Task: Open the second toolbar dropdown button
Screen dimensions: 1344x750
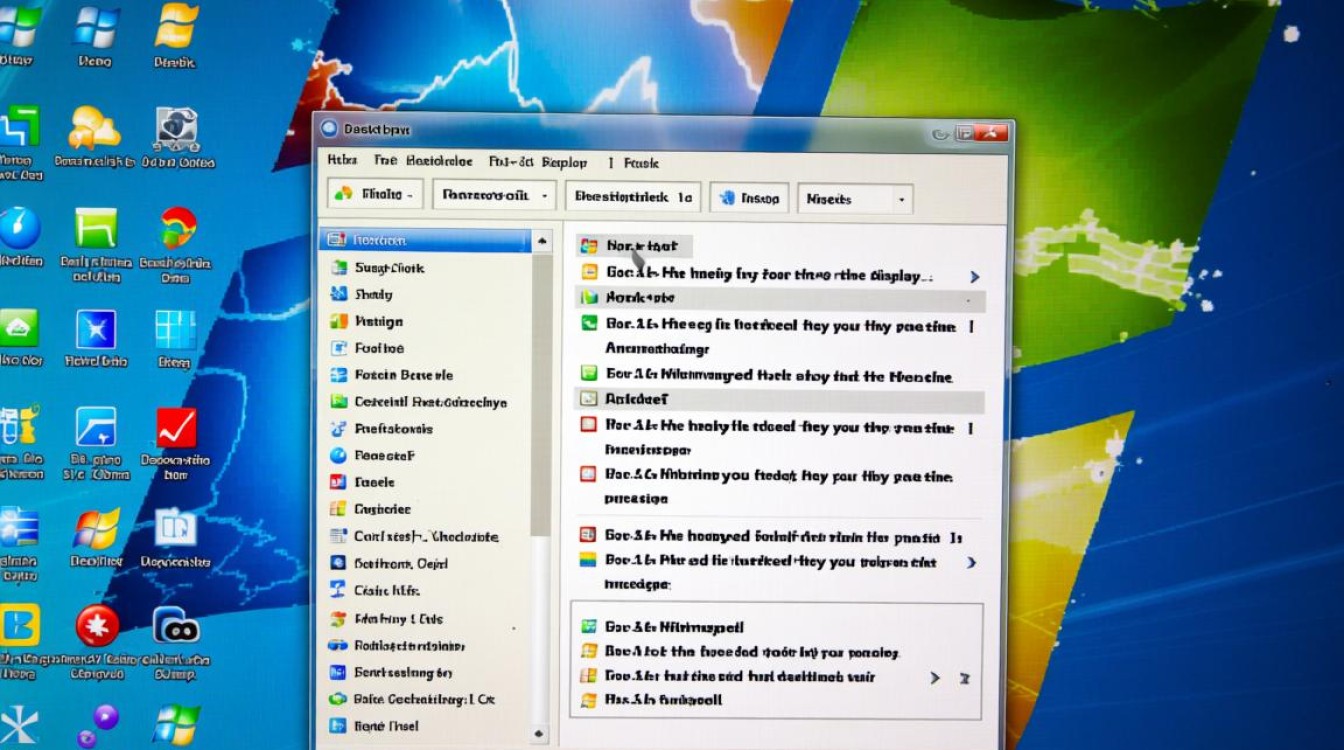Action: [x=493, y=196]
